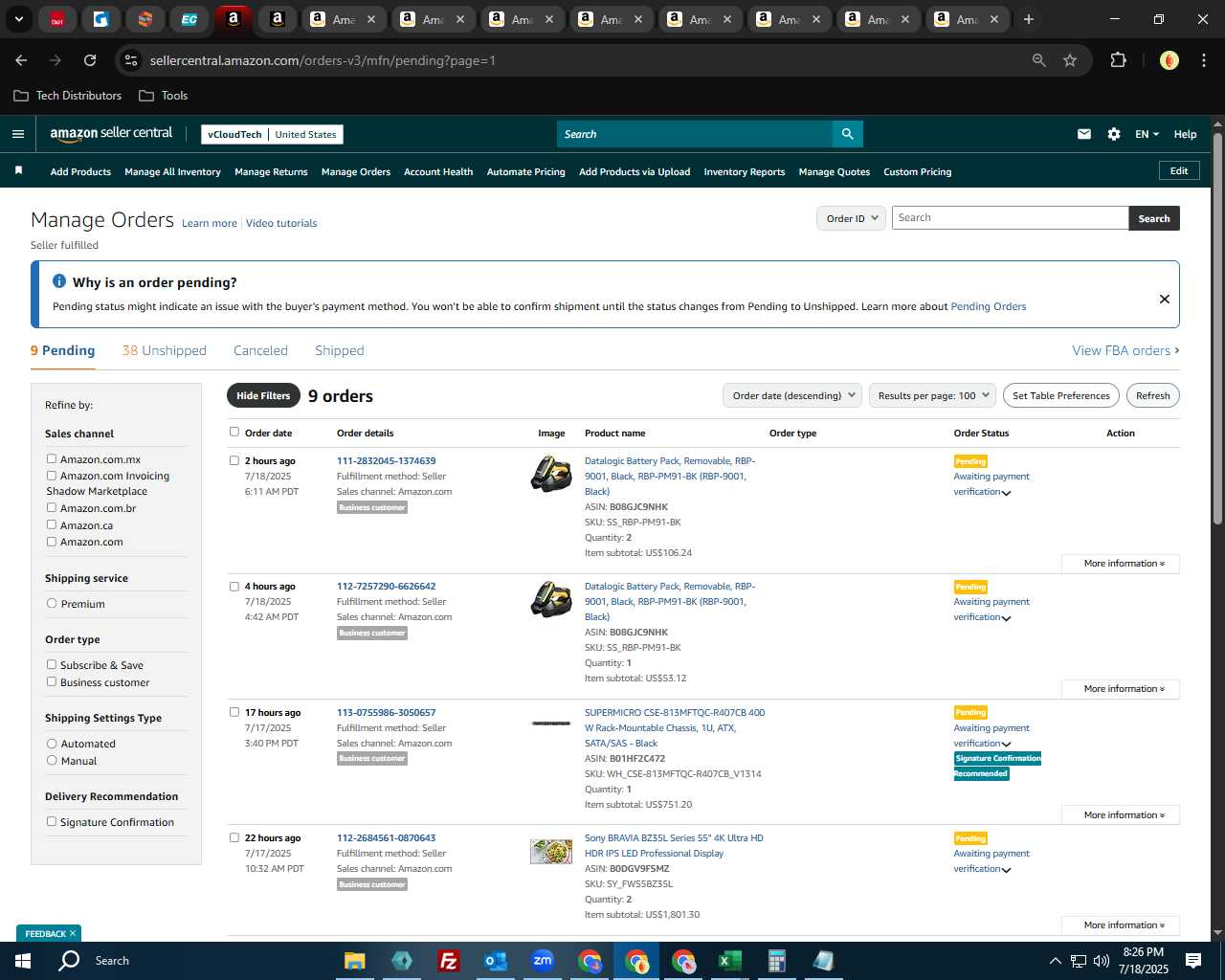
Task: Open the Sony BRAVIA product thumbnail
Action: pos(551,852)
